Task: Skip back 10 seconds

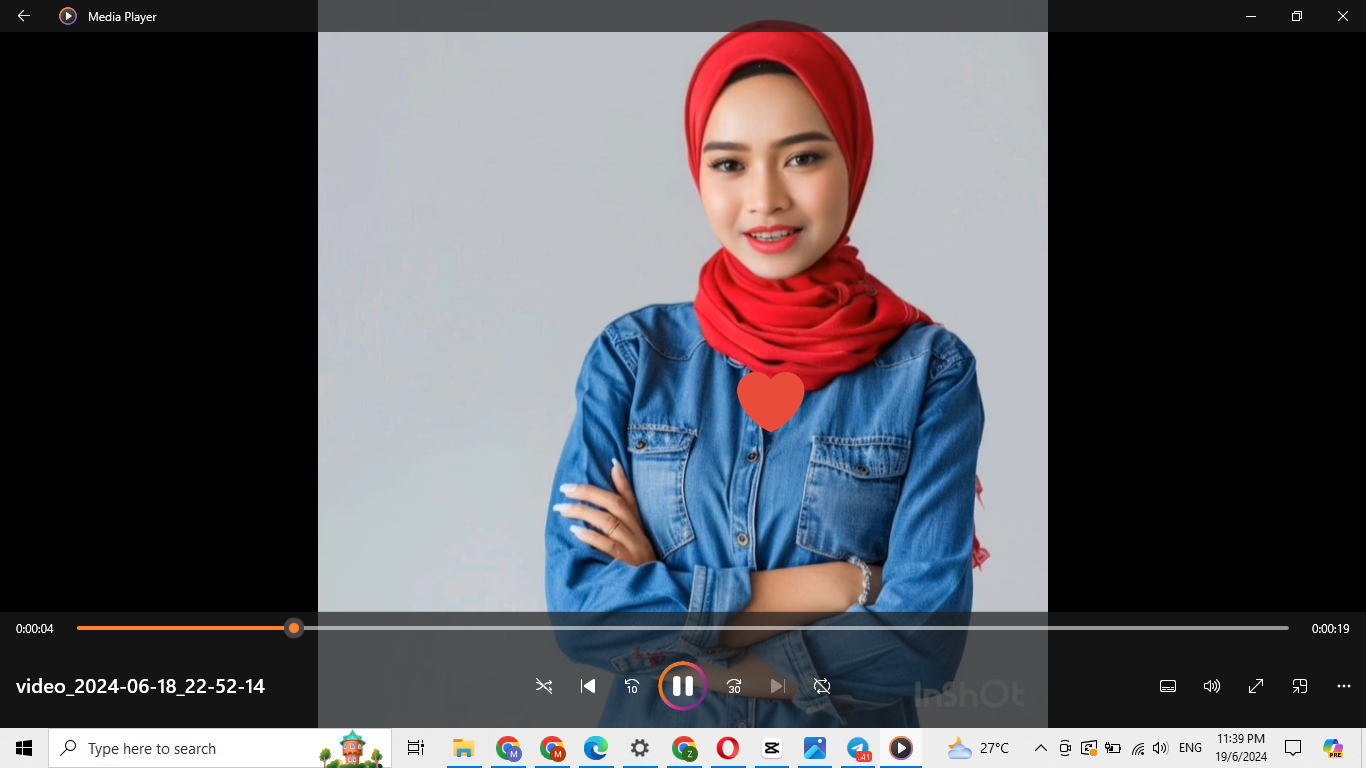Action: tap(632, 686)
